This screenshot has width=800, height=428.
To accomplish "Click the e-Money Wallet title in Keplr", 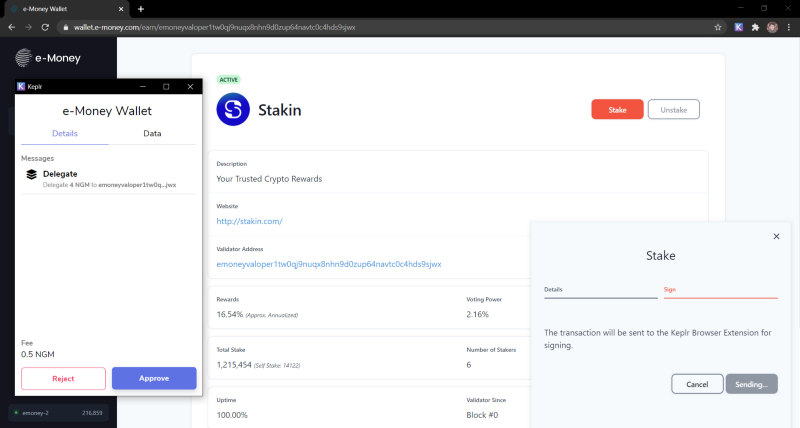I will tap(107, 111).
